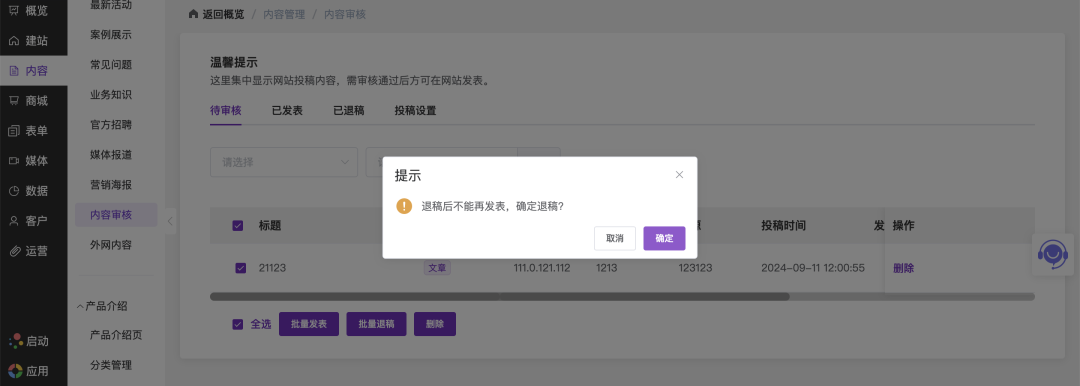Click the 2024-09-11 12:00:55 timestamp

tap(813, 268)
